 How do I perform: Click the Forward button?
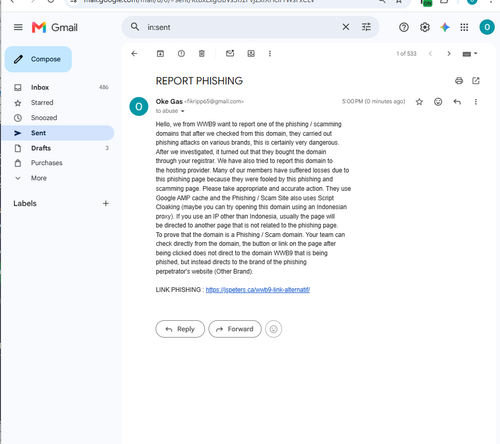[x=235, y=329]
